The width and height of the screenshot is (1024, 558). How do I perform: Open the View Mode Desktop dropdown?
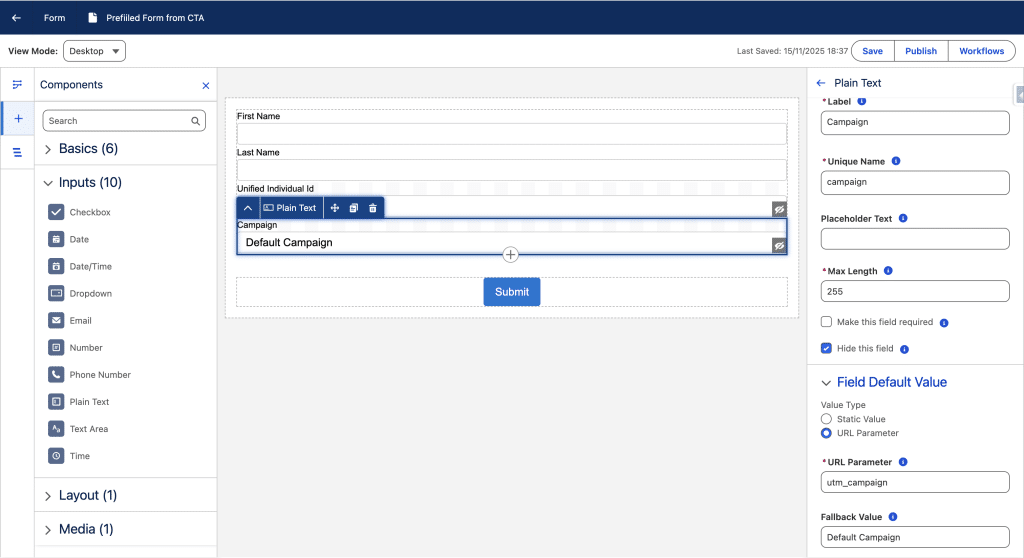click(x=94, y=51)
